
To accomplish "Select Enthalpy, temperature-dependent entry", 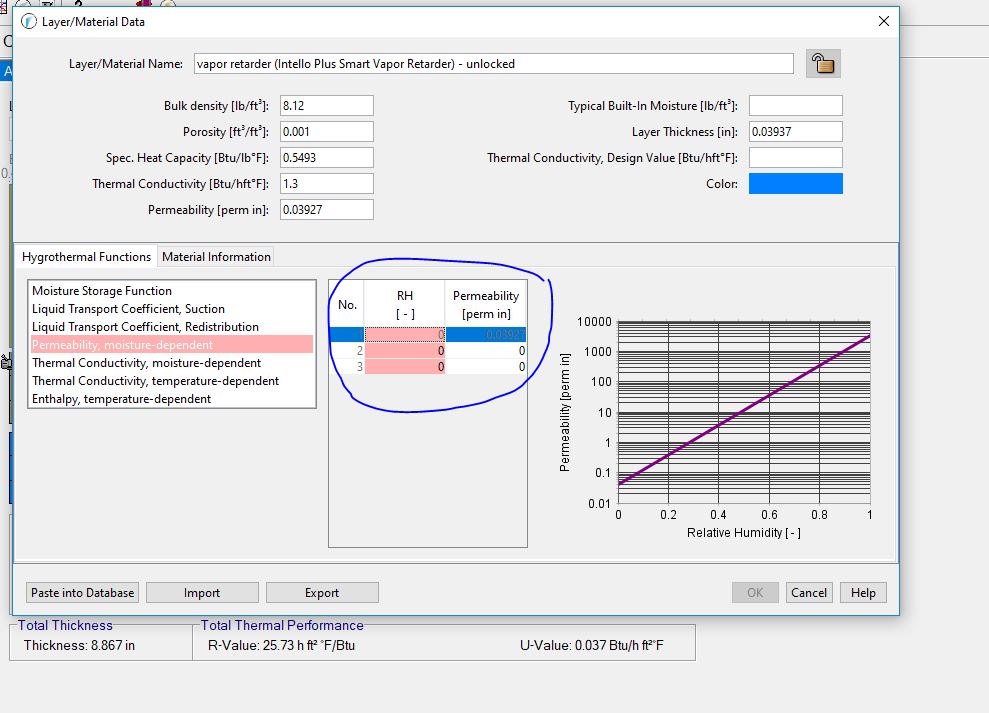I will pos(121,399).
